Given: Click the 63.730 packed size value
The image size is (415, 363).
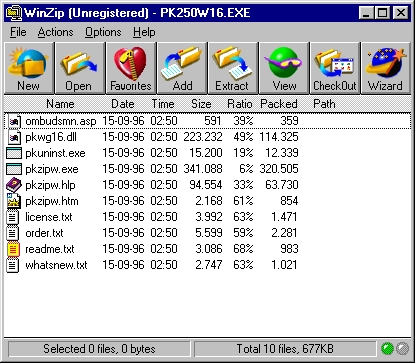Looking at the screenshot, I should [x=282, y=185].
